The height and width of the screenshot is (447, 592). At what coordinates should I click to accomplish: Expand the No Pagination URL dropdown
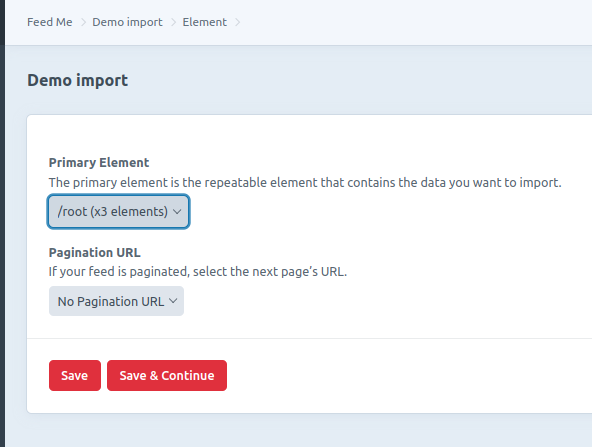116,301
